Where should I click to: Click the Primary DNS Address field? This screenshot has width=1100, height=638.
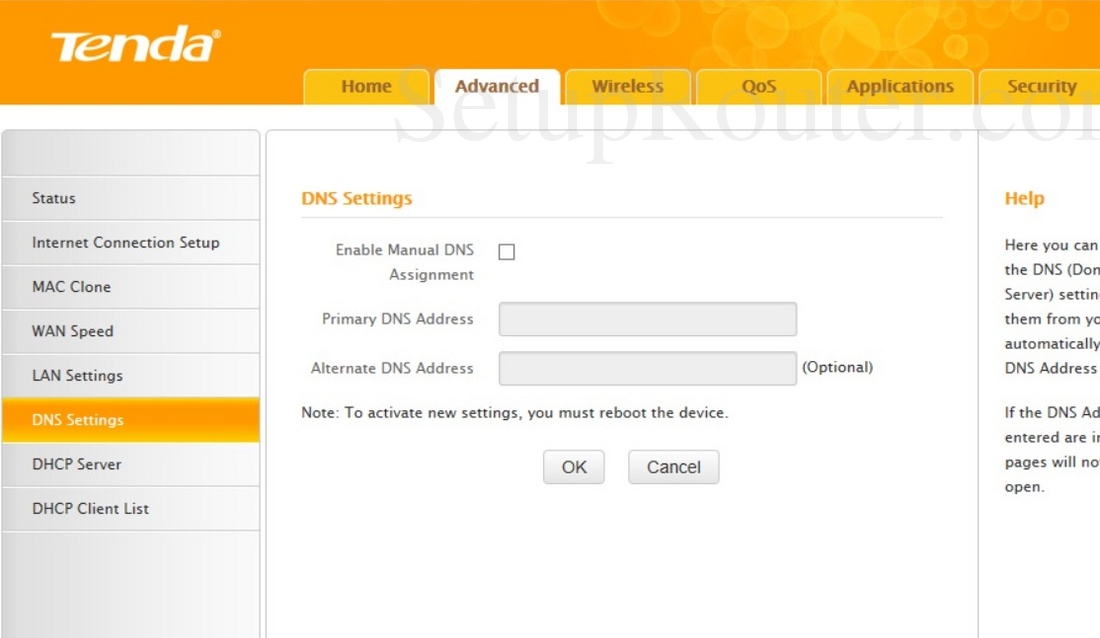click(x=647, y=320)
